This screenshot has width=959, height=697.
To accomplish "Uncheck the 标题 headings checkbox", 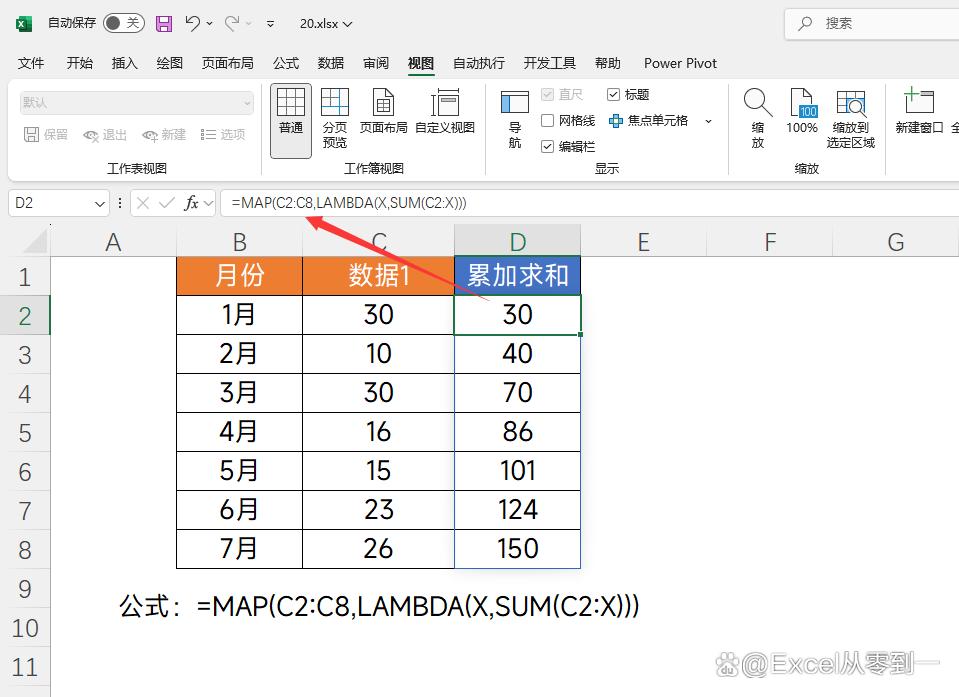I will (613, 95).
